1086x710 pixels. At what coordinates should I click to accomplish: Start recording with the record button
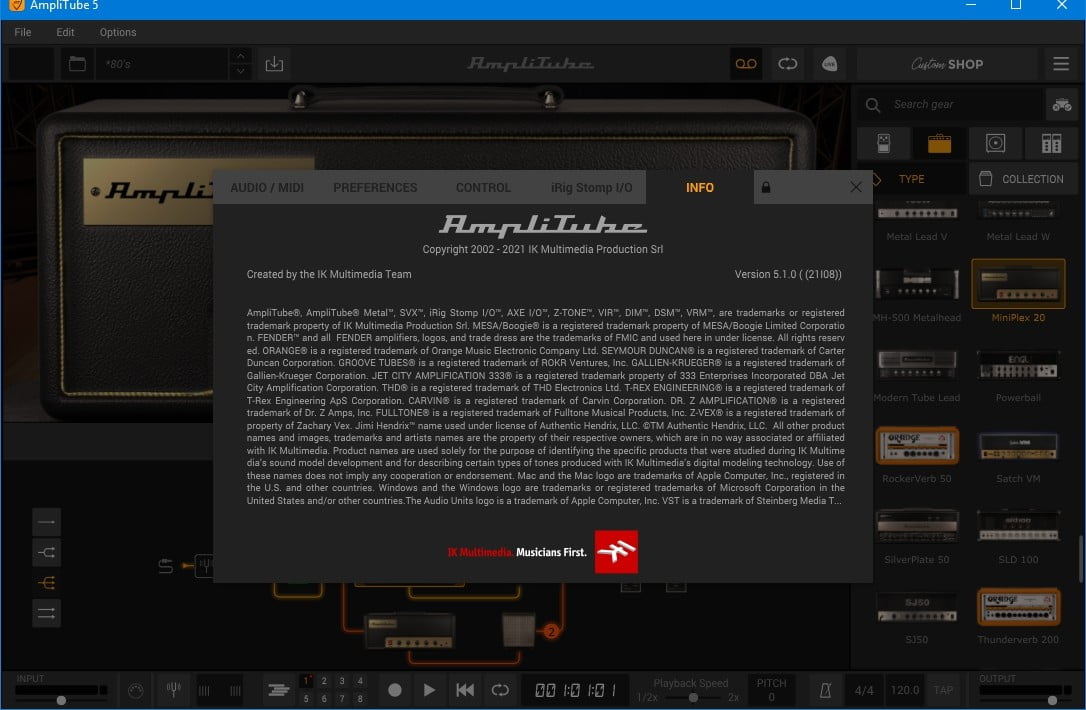(x=395, y=690)
